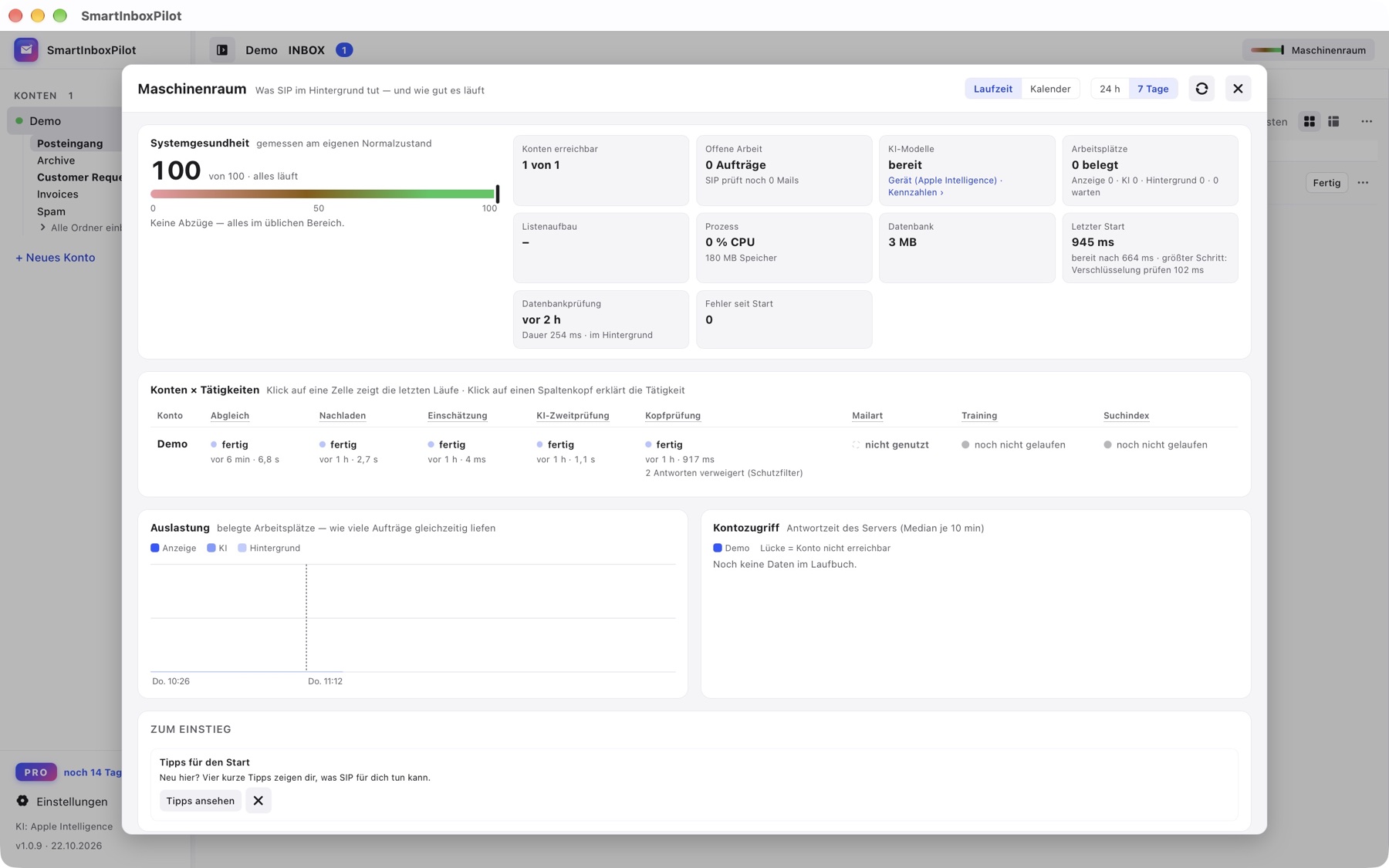The image size is (1389, 868).
Task: Switch time range to 24 h
Action: [1110, 89]
